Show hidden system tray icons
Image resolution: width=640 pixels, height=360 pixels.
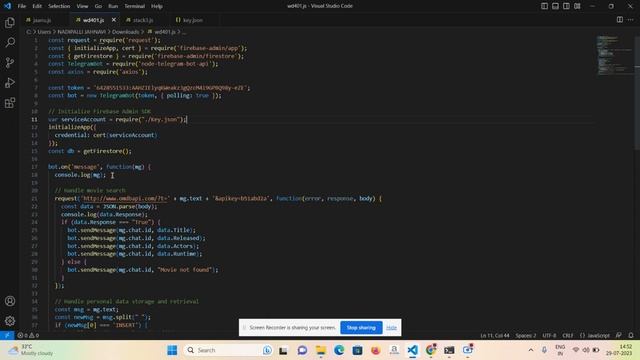(x=531, y=350)
